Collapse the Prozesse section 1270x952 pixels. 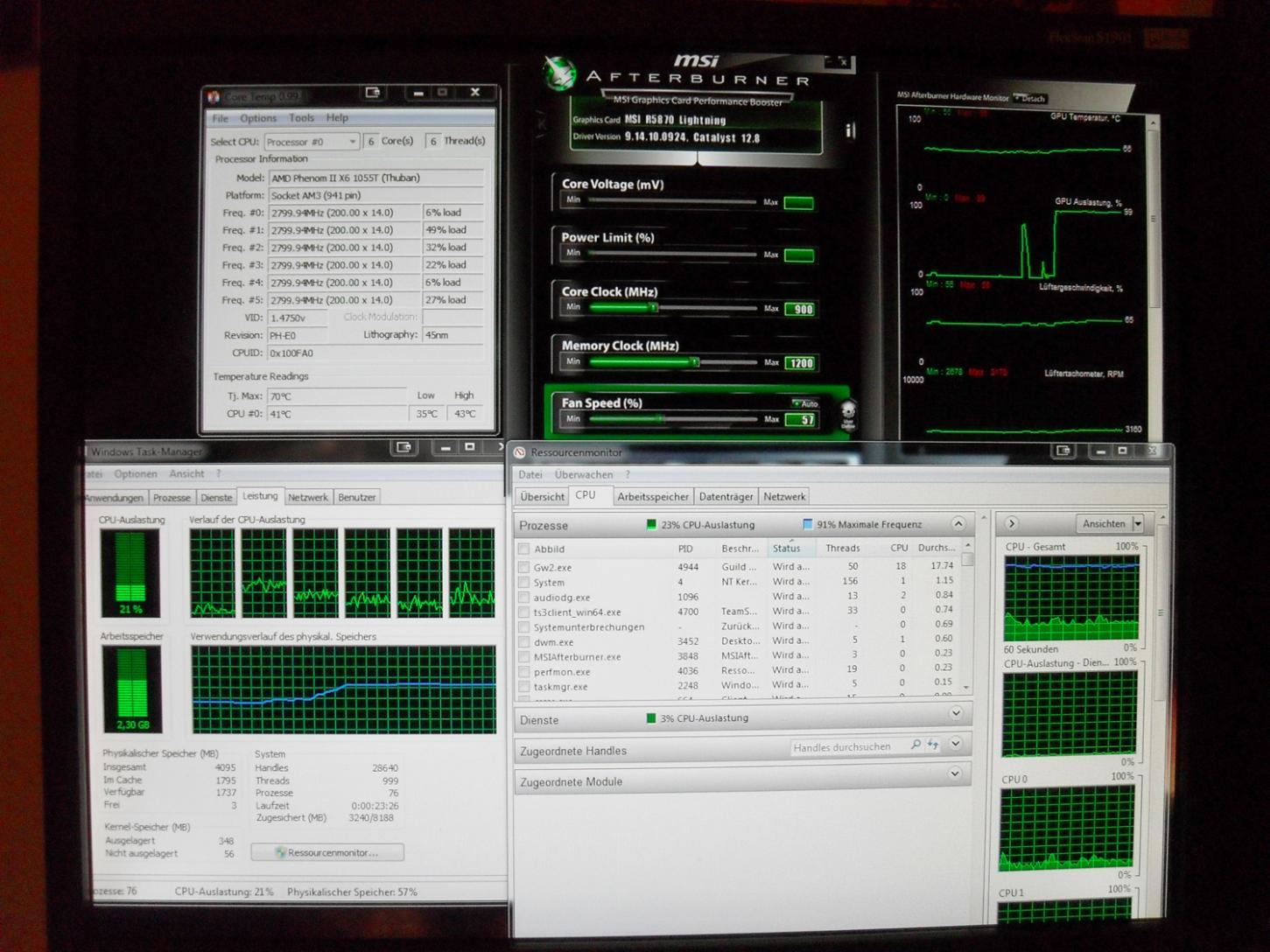click(x=958, y=523)
